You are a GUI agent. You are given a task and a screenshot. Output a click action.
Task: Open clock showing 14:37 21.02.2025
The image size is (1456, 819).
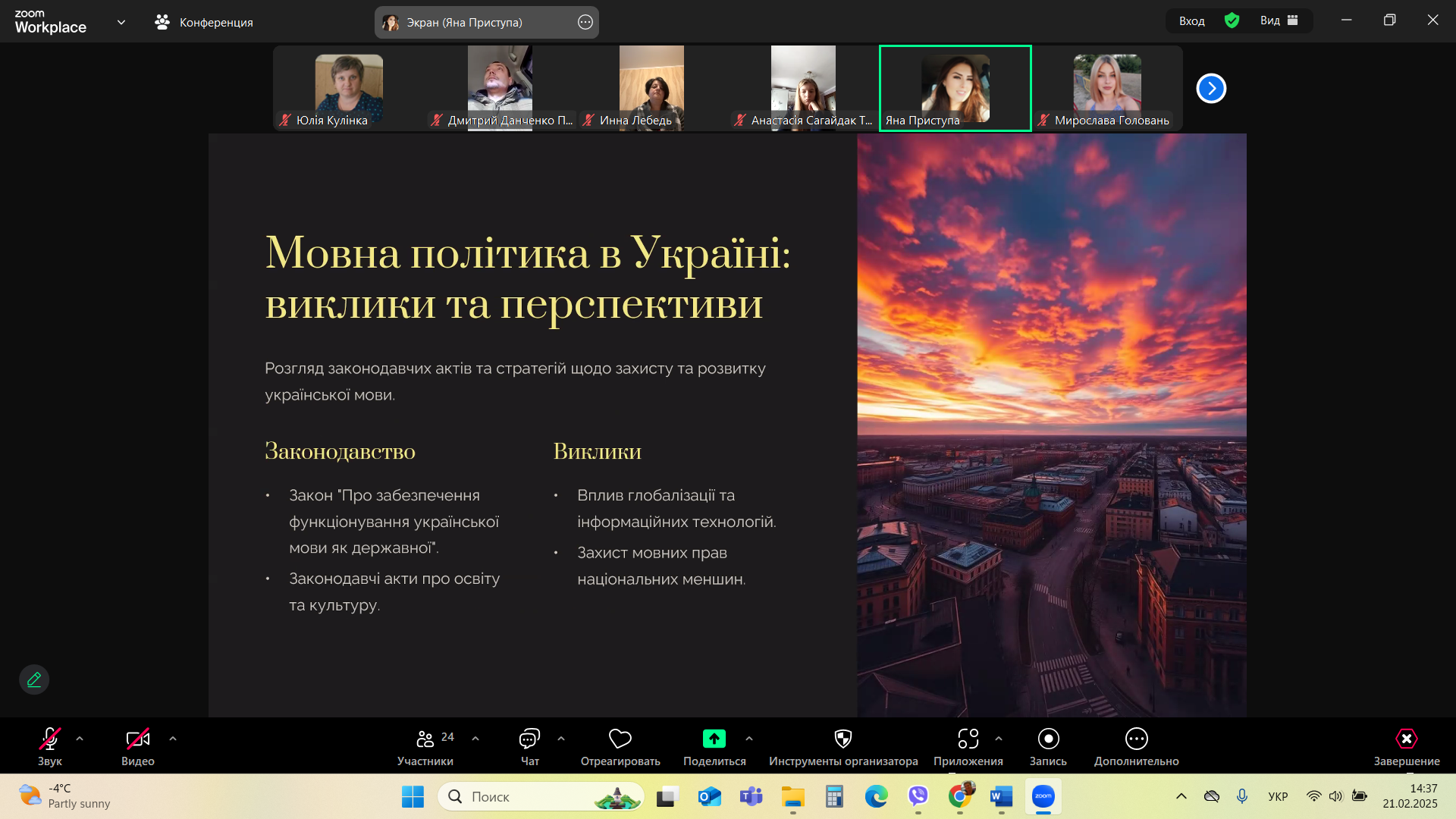(1410, 796)
